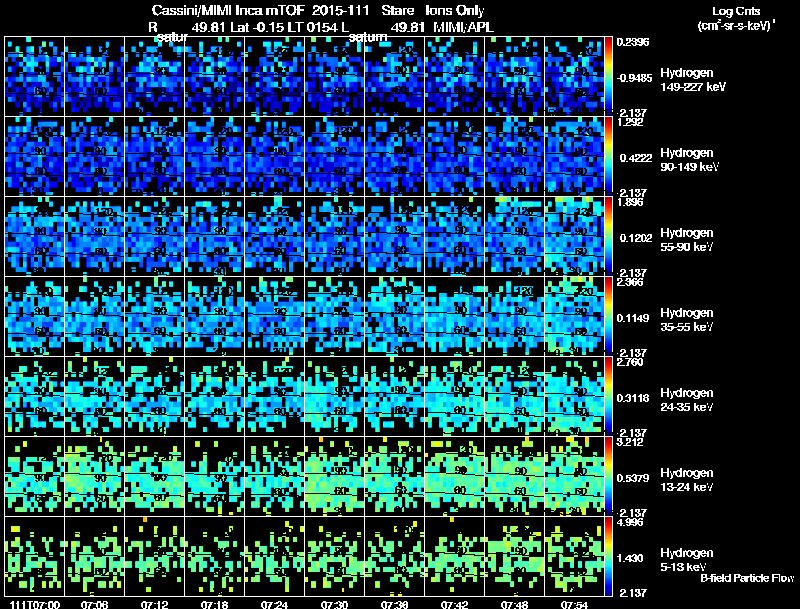Click the 0.5379 color scale value
This screenshot has height=609, width=800.
tap(633, 478)
